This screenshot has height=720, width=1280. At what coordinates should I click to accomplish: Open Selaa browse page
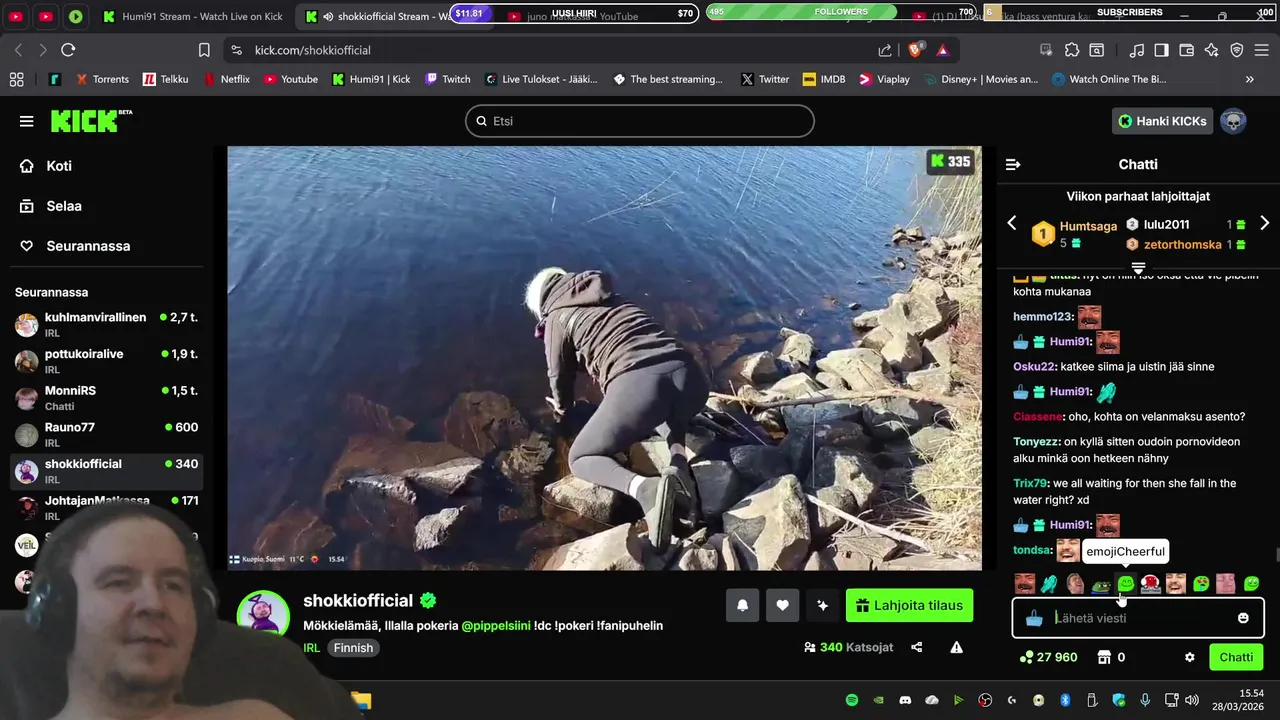tap(50, 206)
